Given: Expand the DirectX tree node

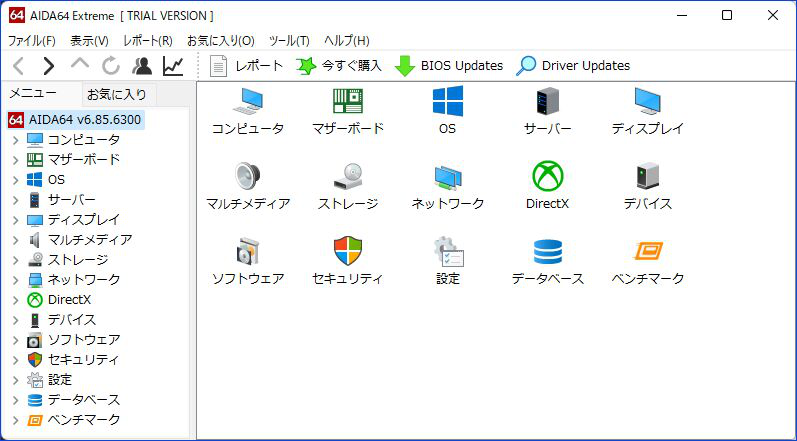Looking at the screenshot, I should [x=16, y=300].
